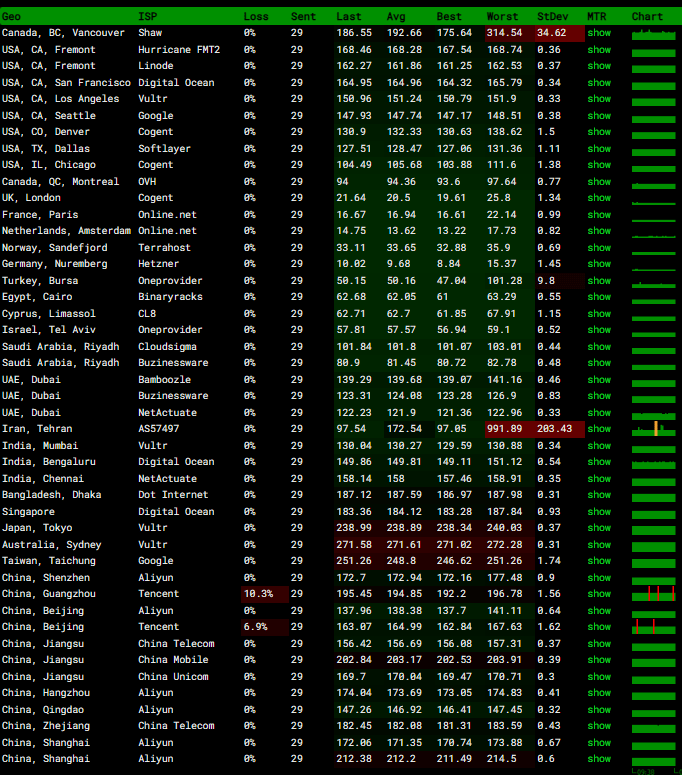Open the Vancouver Shaw latency chart

653,35
